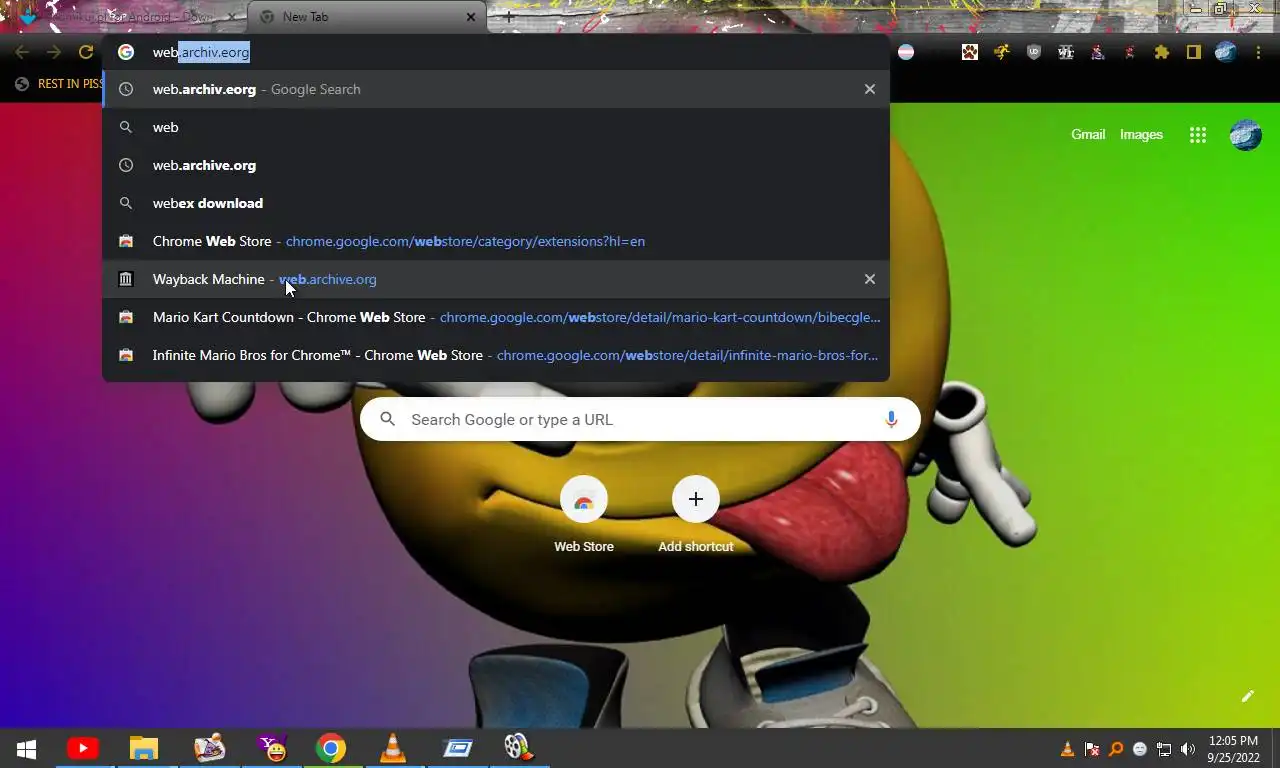Close the New Tab tab

coord(471,17)
